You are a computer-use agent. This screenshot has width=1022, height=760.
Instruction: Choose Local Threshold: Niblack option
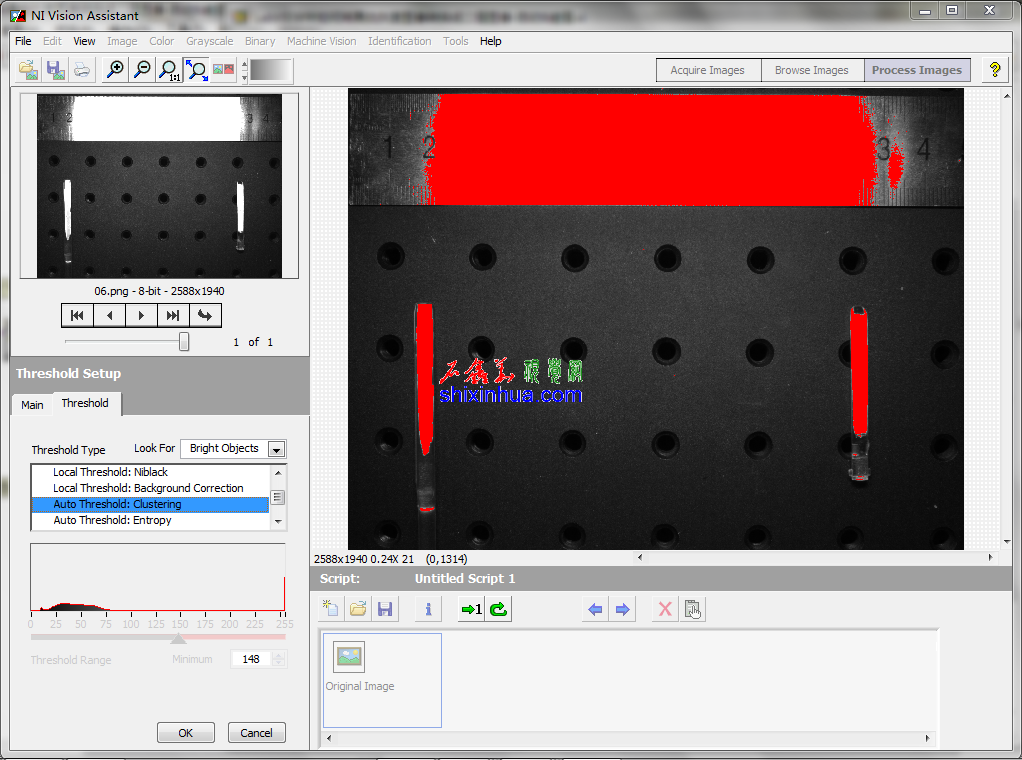(x=110, y=472)
